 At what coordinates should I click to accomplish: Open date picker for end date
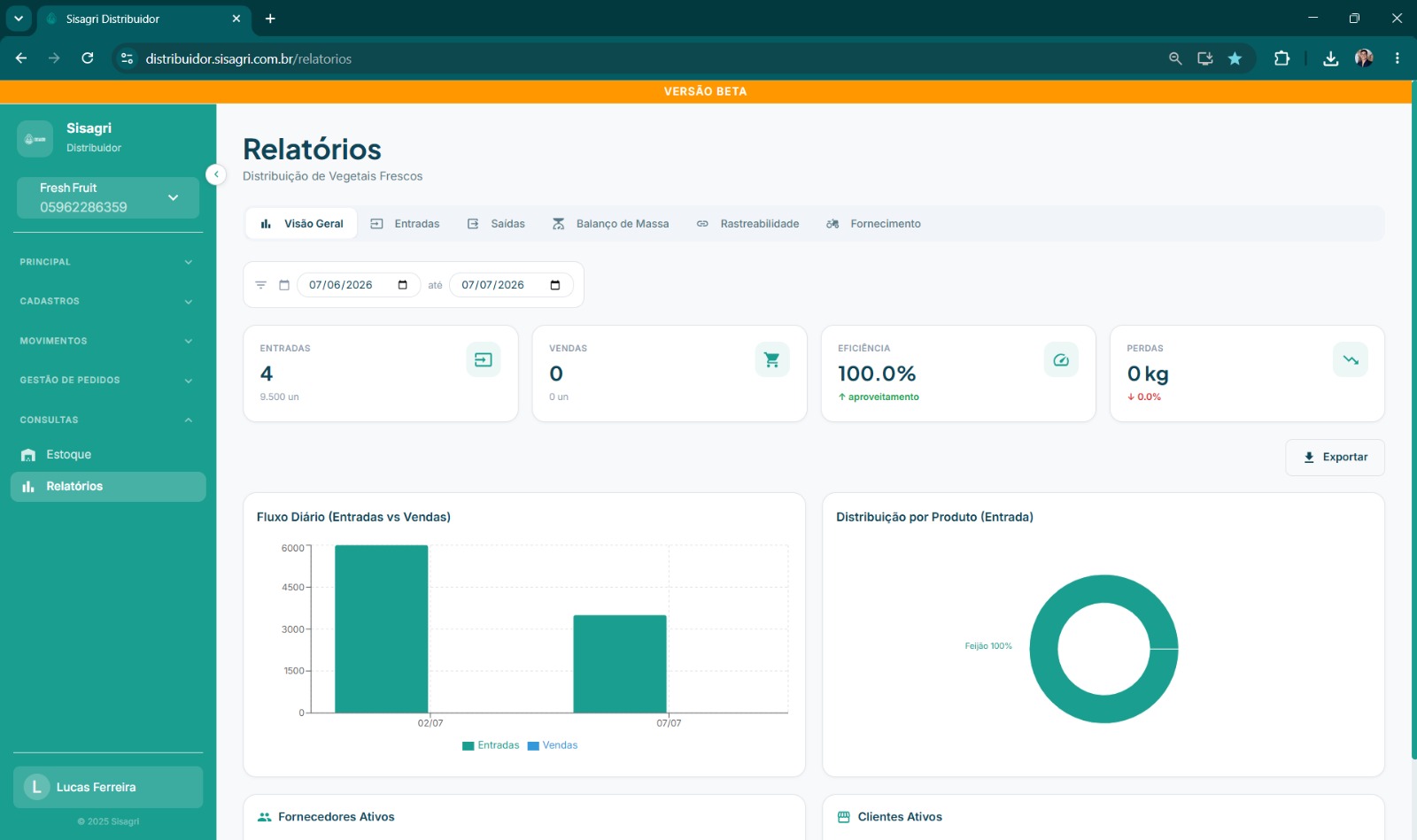(555, 285)
